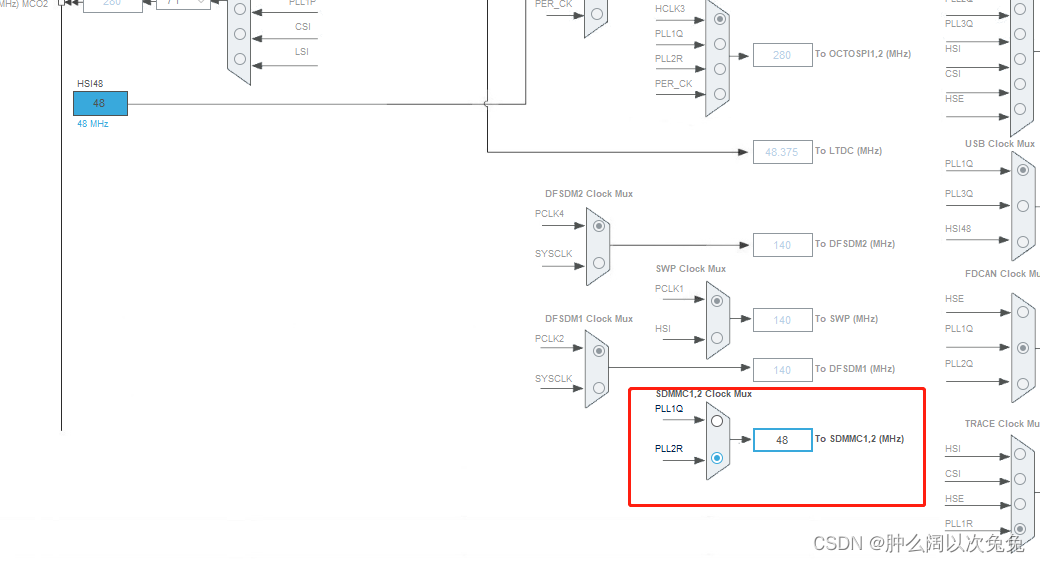Click the 'To LTDC (MHz)' label

coord(848,151)
